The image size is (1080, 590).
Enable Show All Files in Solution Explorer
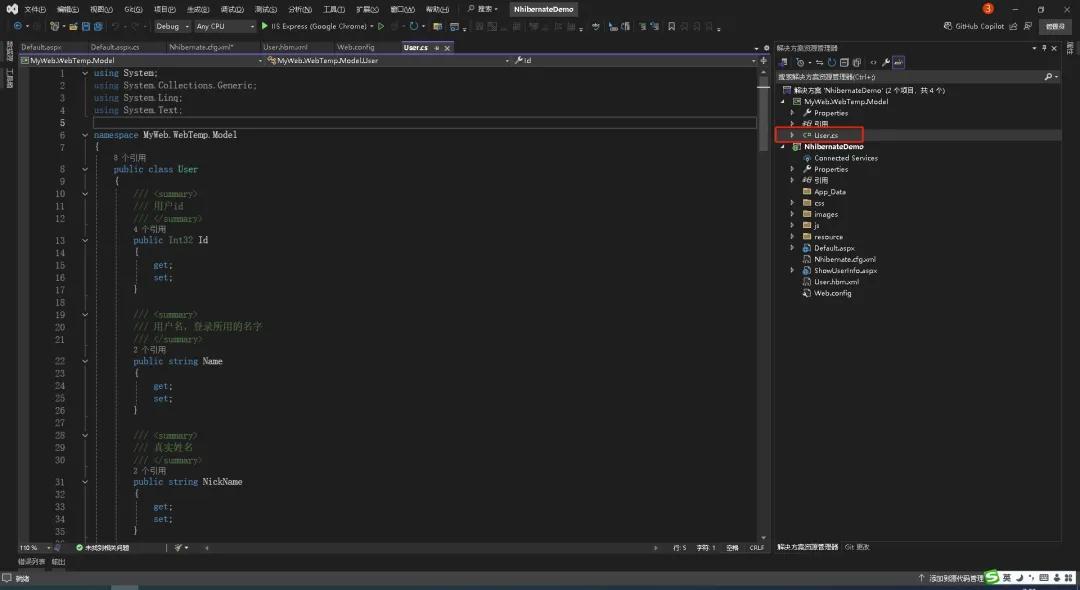pyautogui.click(x=857, y=62)
